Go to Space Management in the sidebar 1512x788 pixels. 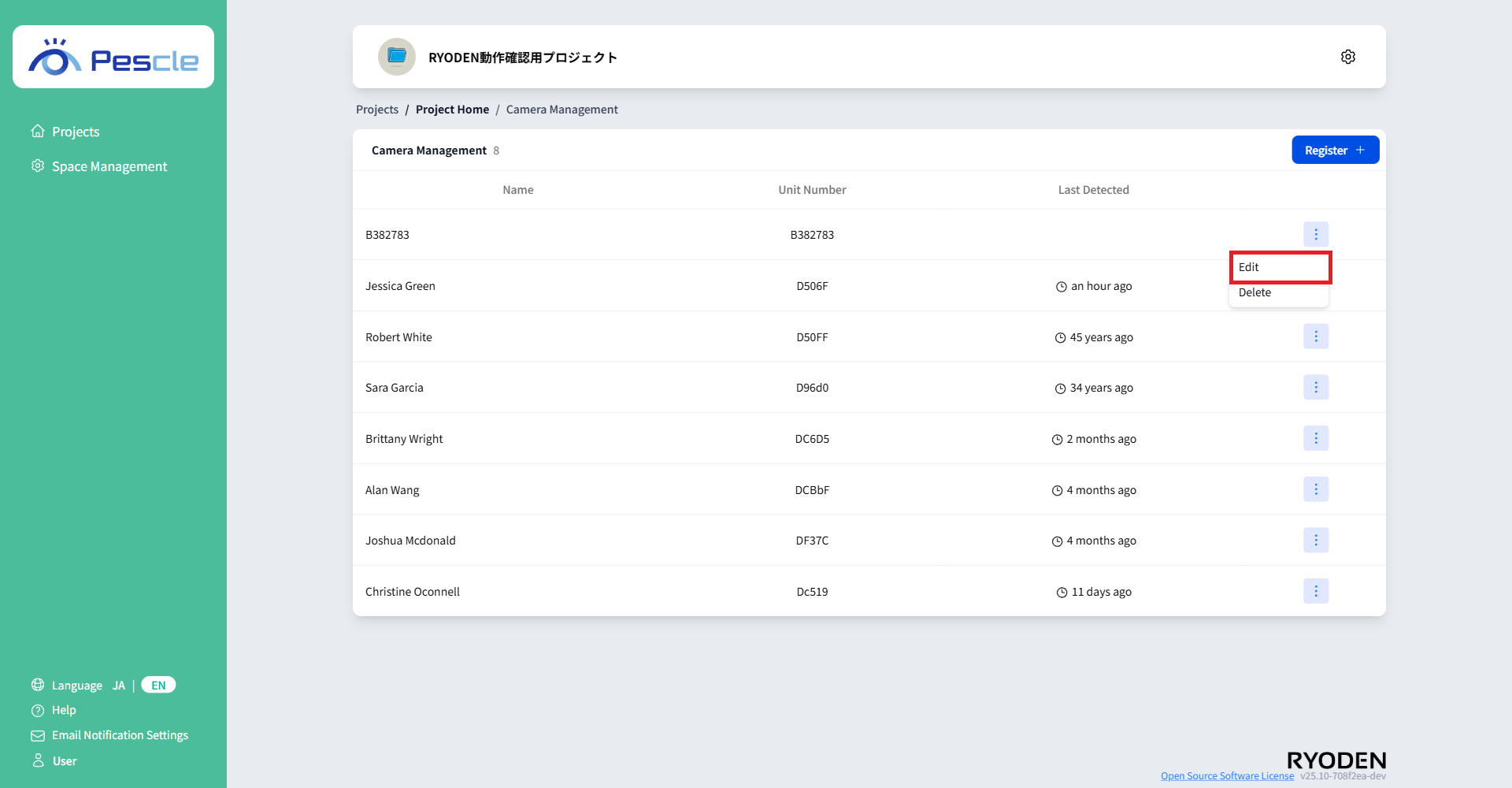[109, 166]
